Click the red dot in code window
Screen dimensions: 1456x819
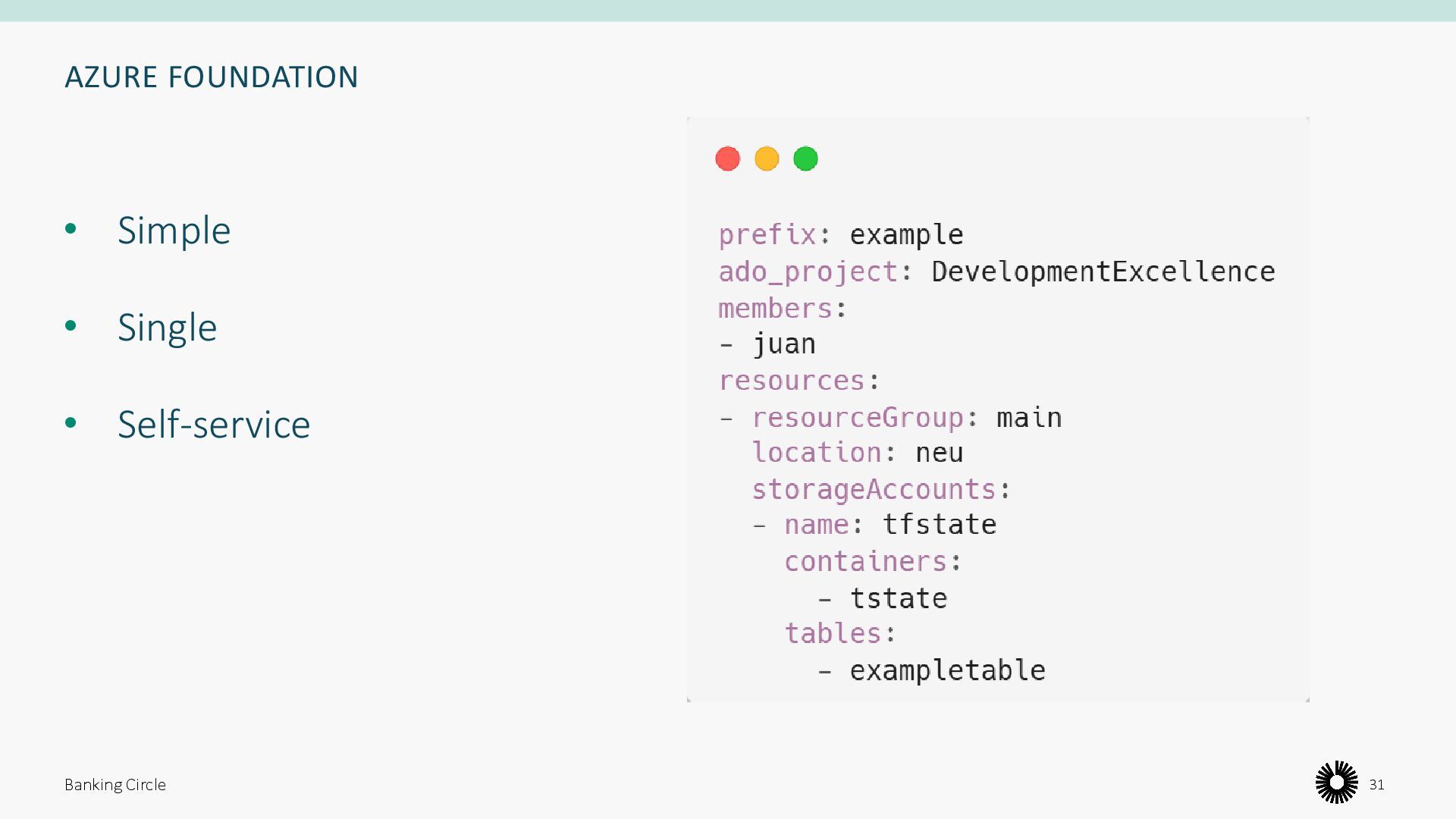point(727,158)
